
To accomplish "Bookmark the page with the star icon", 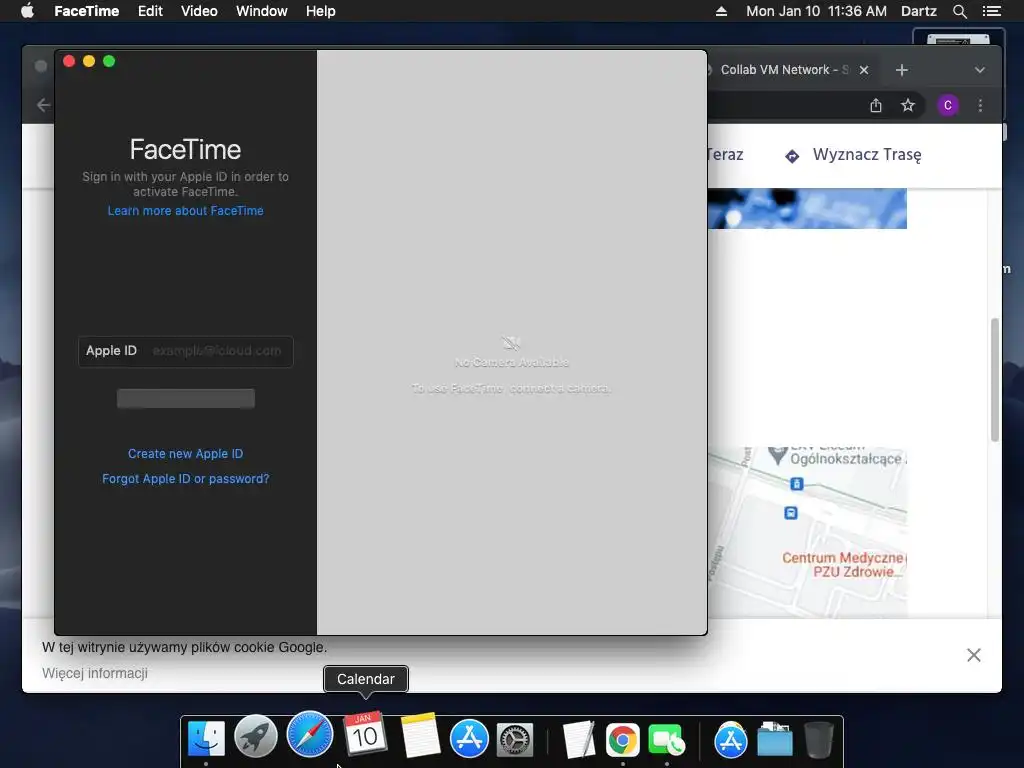I will coord(908,105).
